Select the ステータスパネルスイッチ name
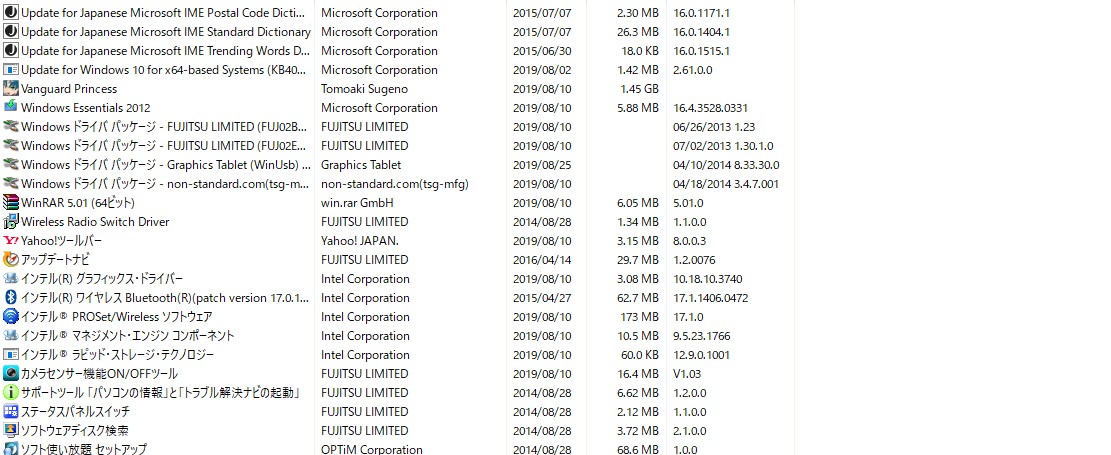 click(75, 412)
